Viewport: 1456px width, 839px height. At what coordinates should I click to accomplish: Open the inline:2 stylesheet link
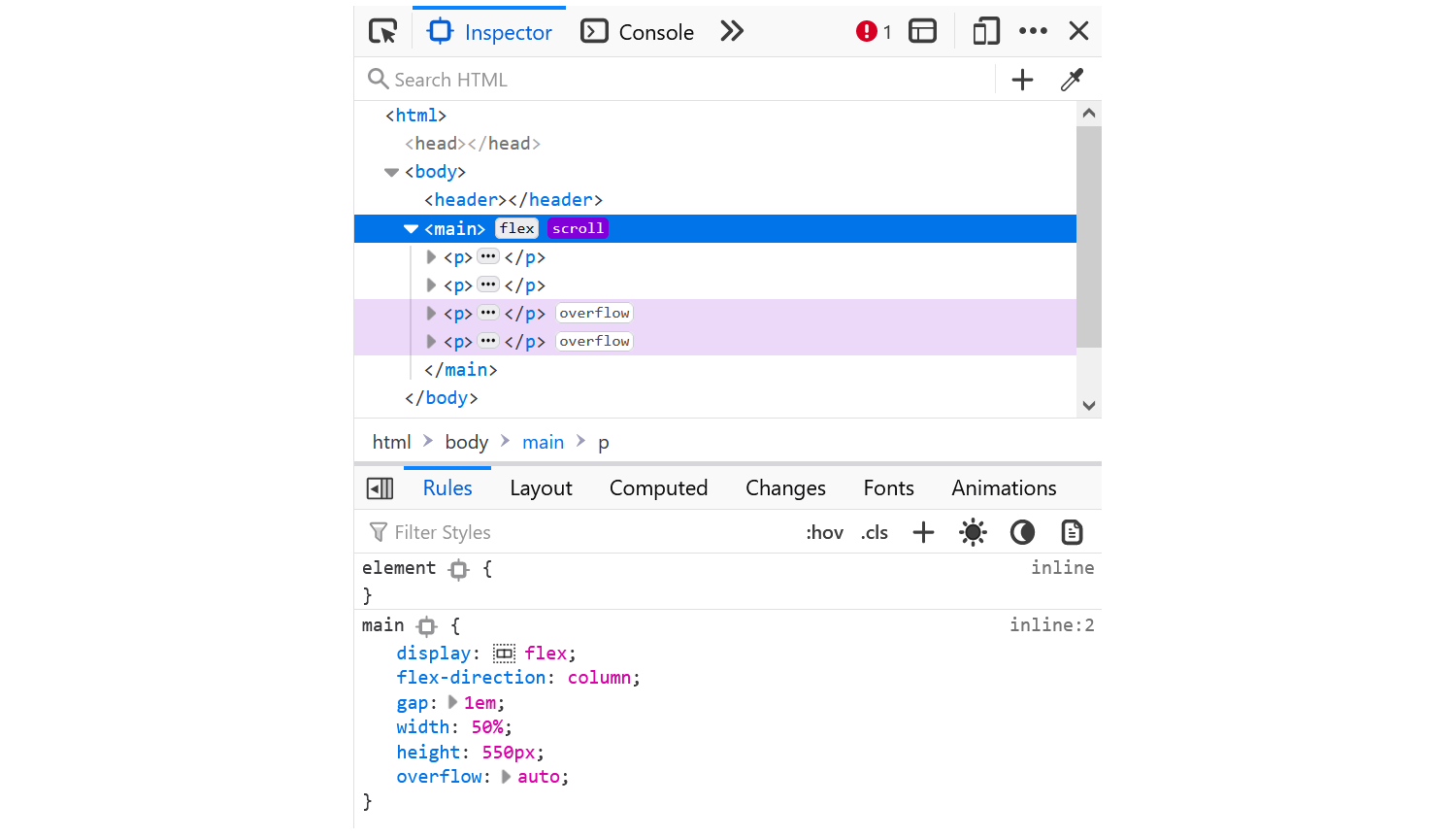(x=1051, y=624)
